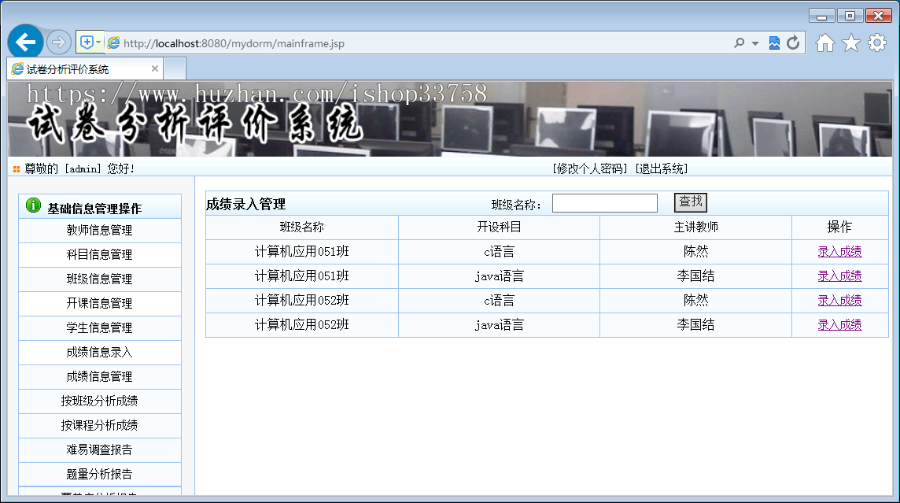Click 录入成绩 for 052班 java语言 row
The width and height of the screenshot is (900, 503).
tap(839, 325)
